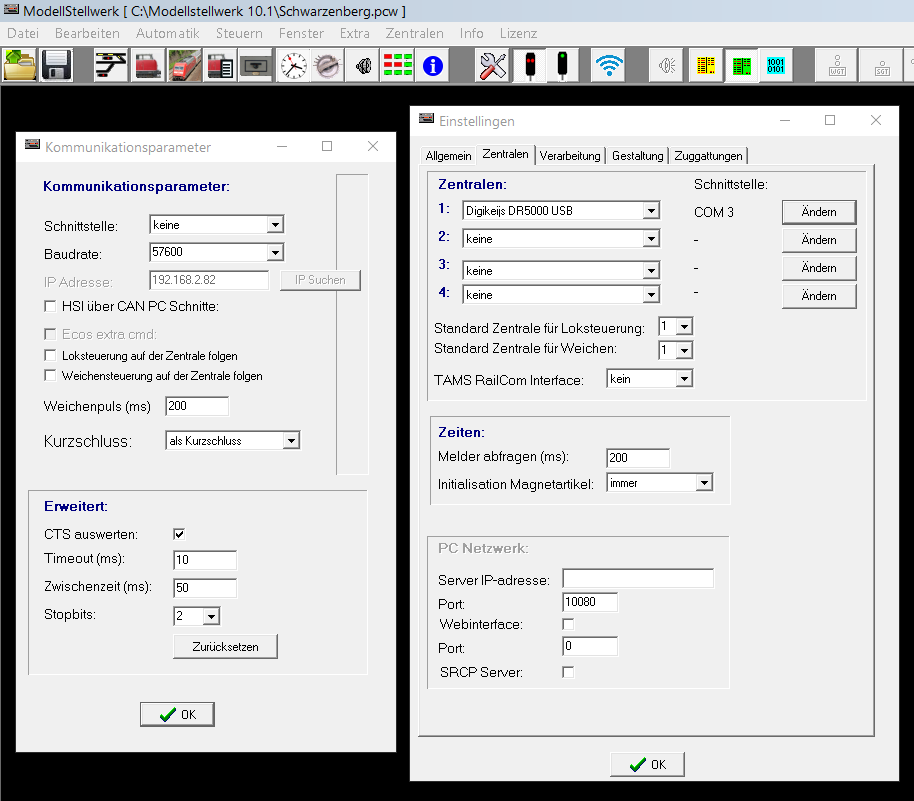
Task: Switch to the Gestaltung tab
Action: click(638, 156)
